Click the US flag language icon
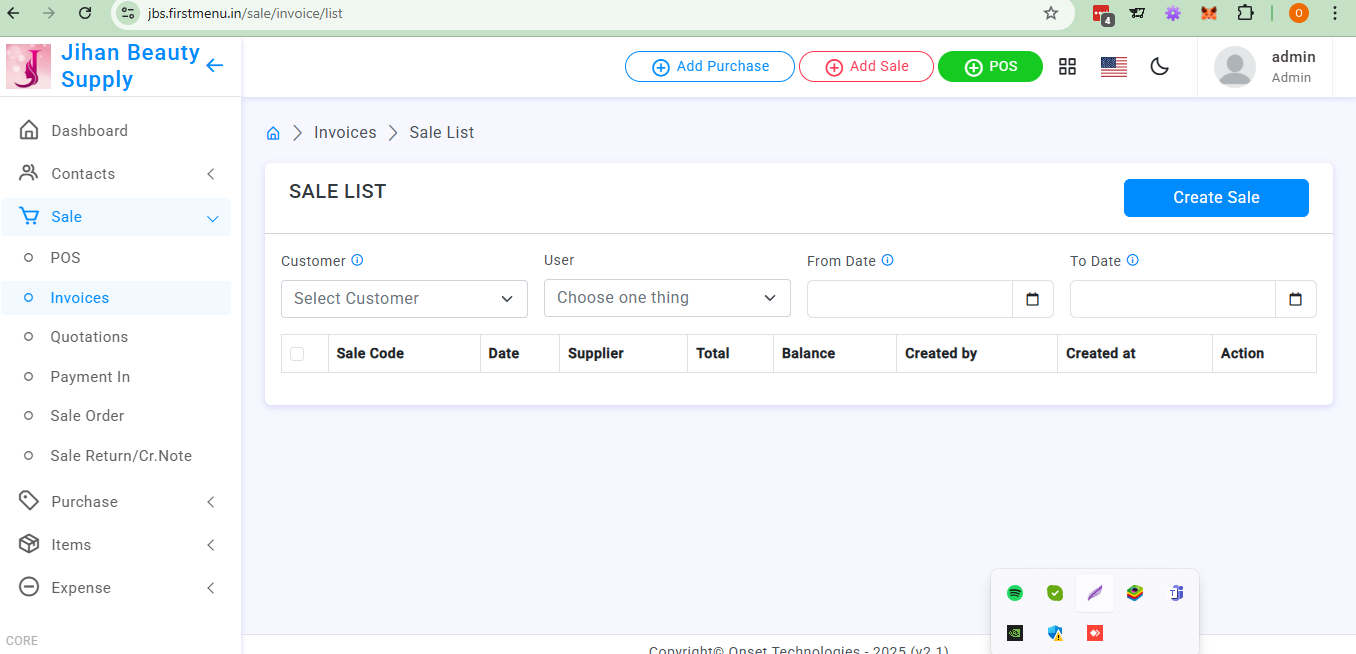 (x=1113, y=67)
